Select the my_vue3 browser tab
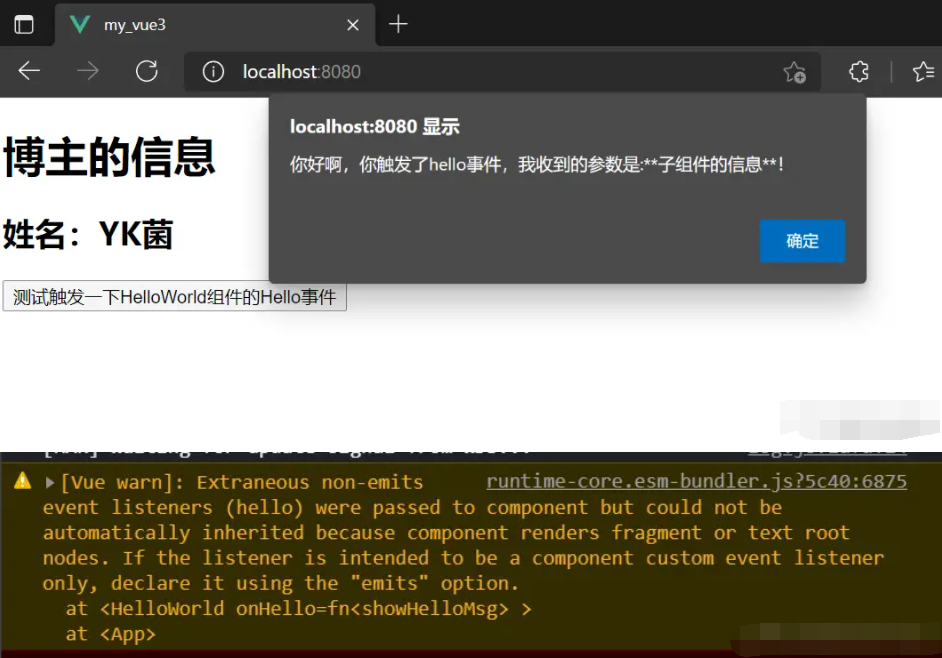Viewport: 942px width, 658px height. [x=214, y=25]
